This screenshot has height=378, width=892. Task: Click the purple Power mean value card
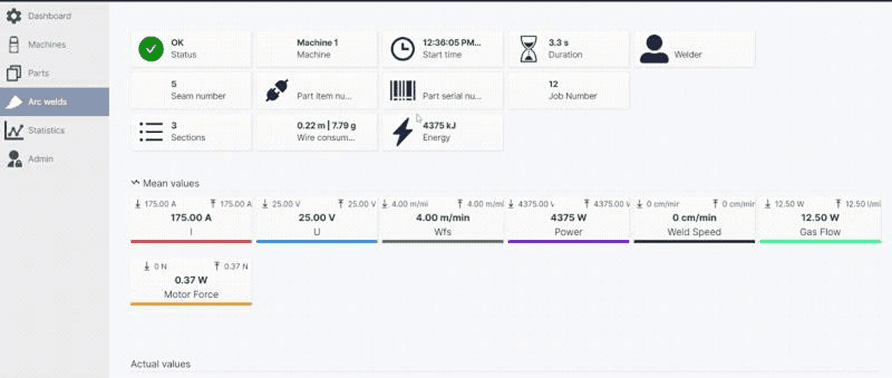[x=568, y=219]
